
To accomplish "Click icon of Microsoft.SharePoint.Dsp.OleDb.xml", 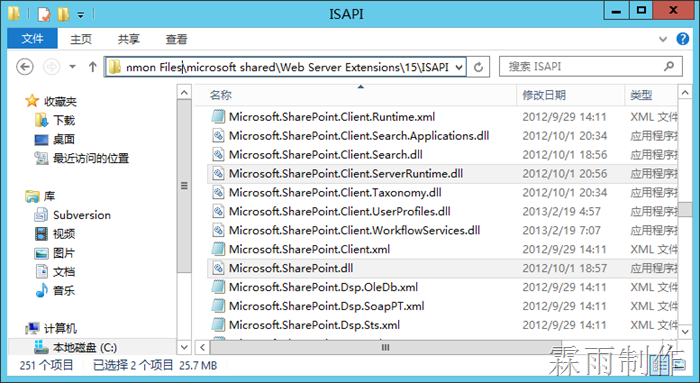I will click(x=218, y=287).
